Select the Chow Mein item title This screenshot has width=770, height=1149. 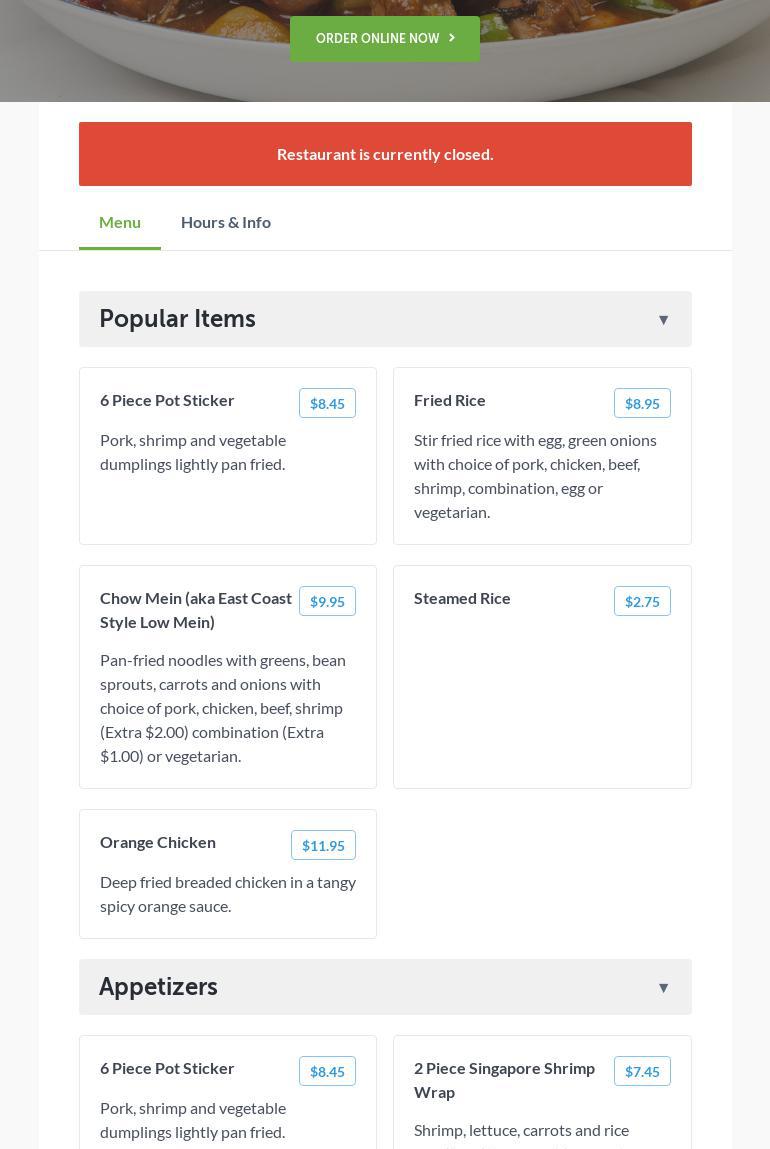(x=196, y=610)
